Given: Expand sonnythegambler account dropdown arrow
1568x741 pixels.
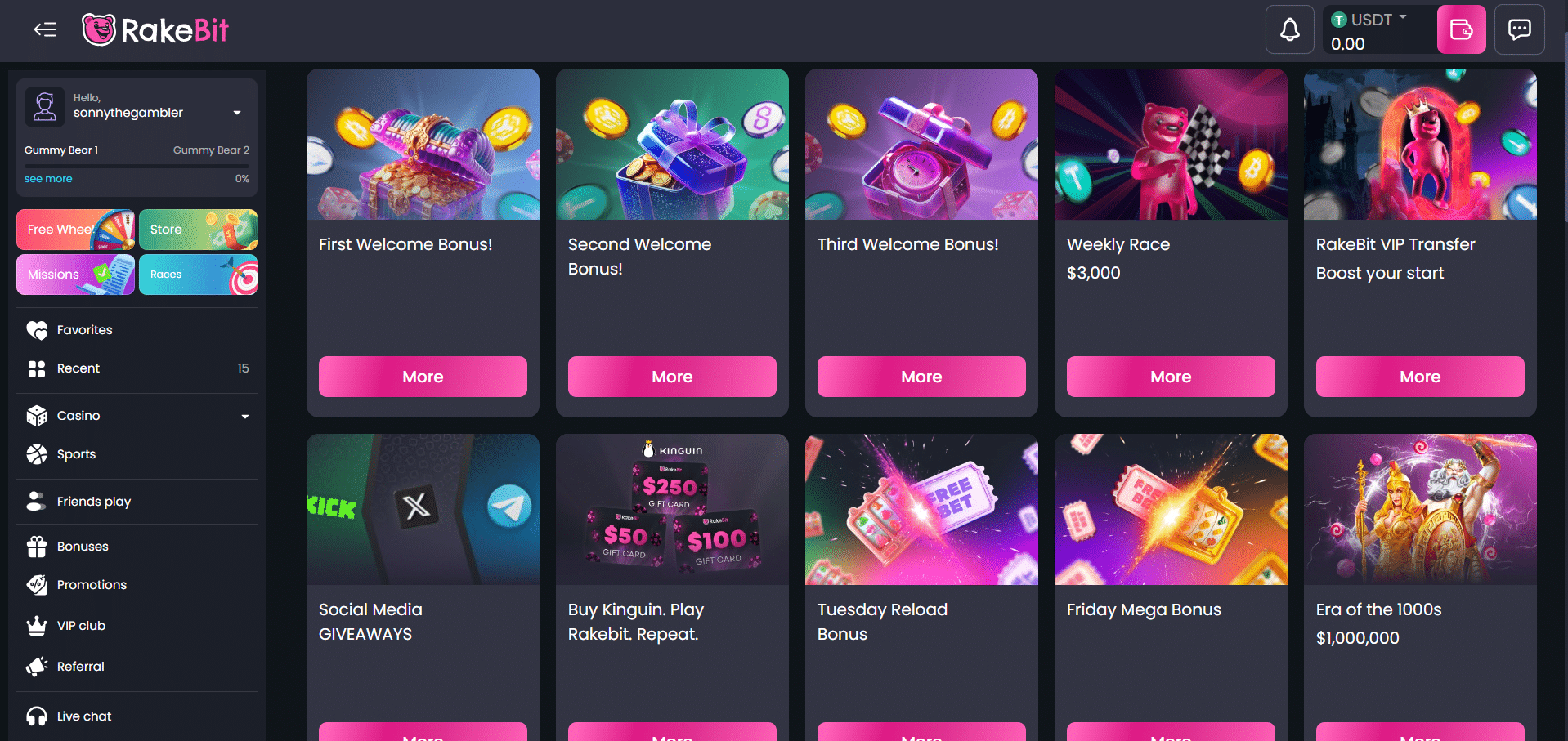Looking at the screenshot, I should point(237,113).
